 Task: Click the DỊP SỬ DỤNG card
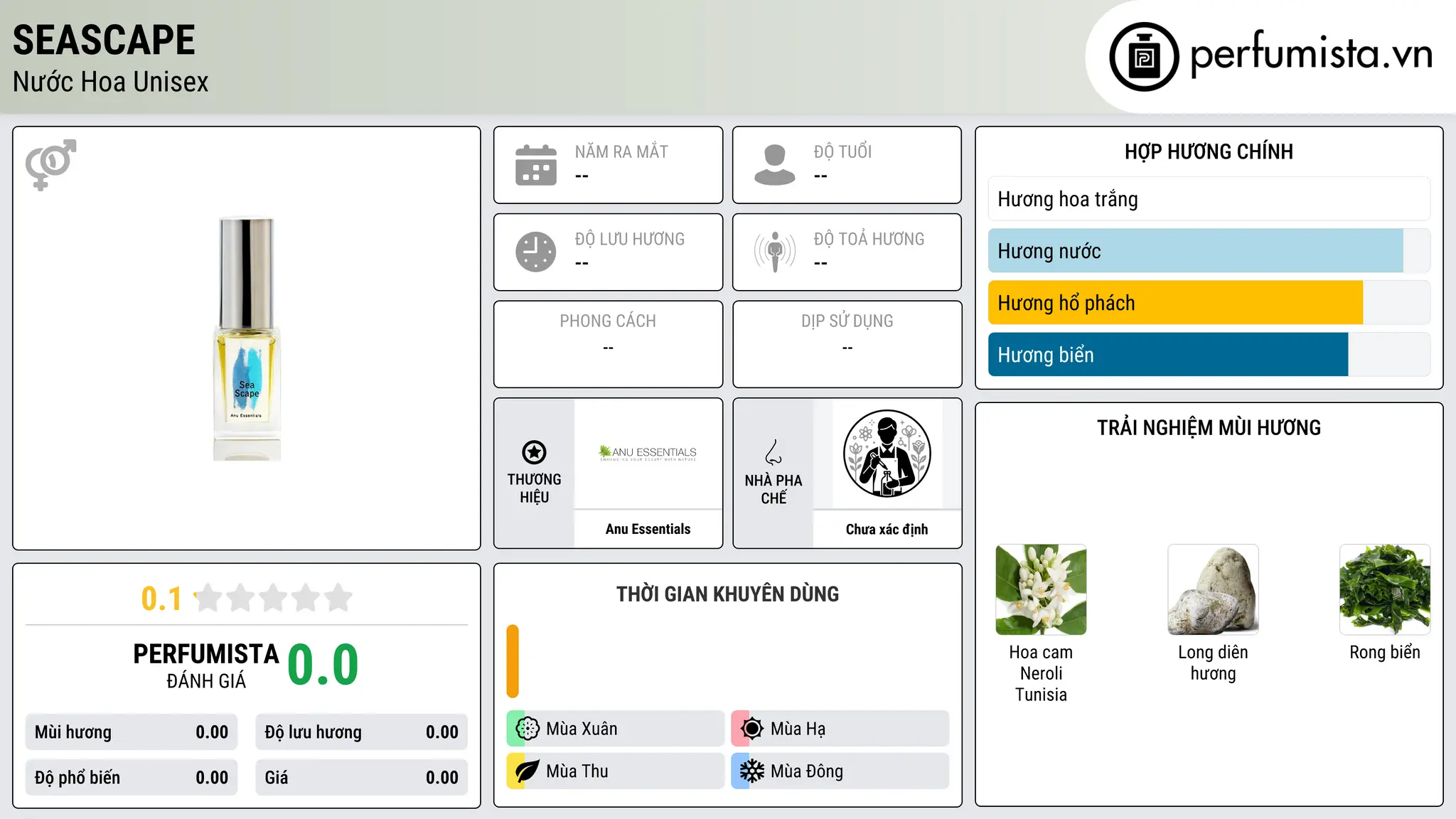pos(847,344)
